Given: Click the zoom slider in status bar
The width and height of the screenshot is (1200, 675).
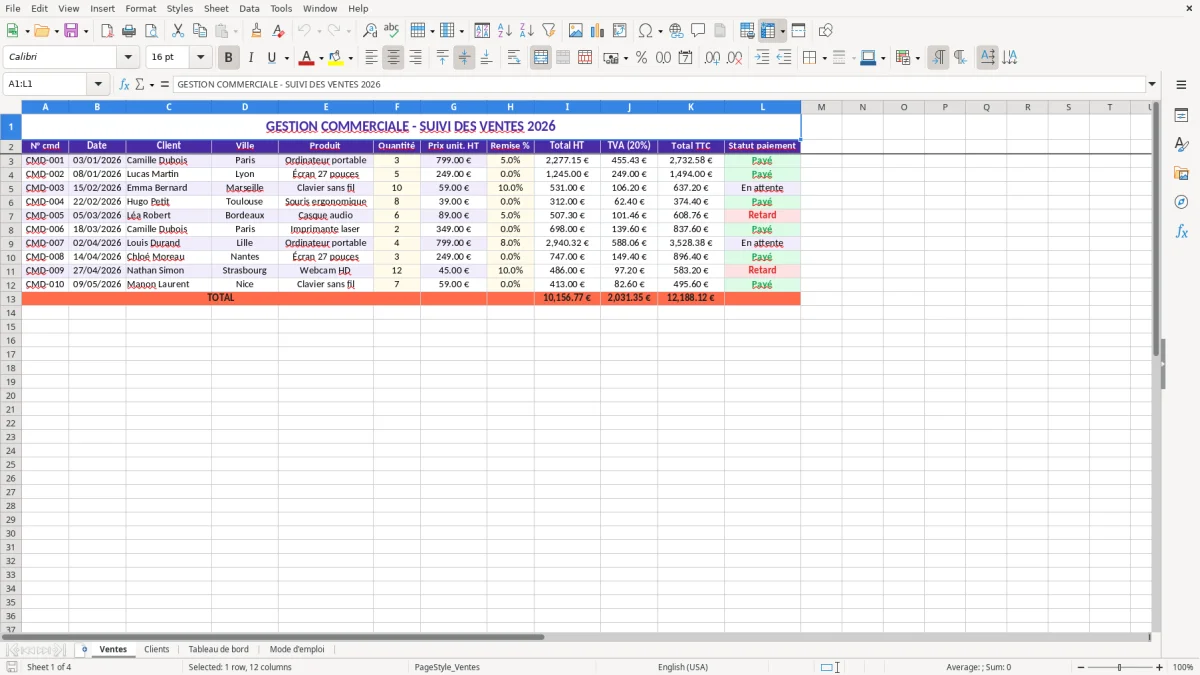Looking at the screenshot, I should tap(1120, 667).
